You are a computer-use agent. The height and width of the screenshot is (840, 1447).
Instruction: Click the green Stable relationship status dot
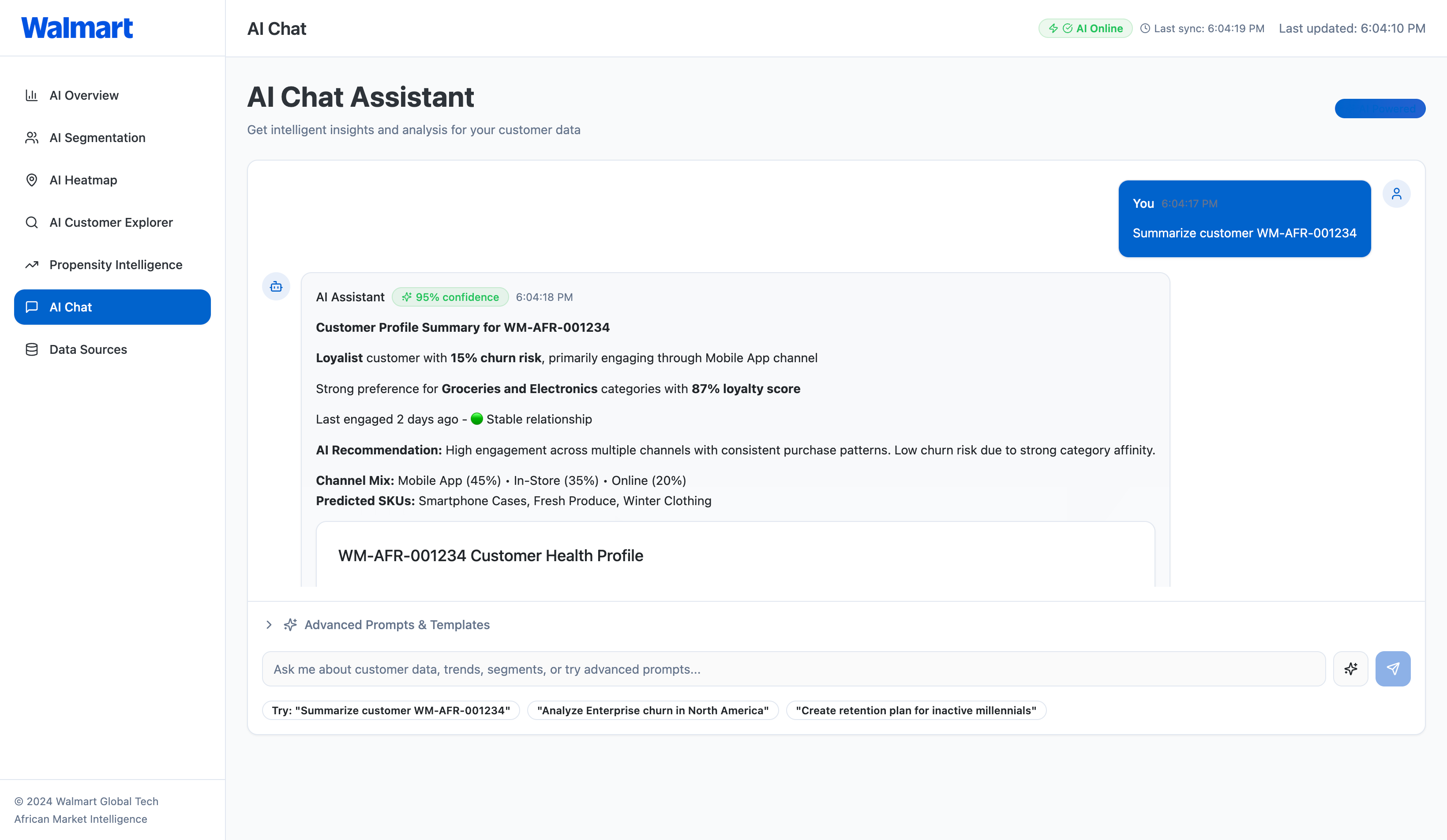[x=476, y=419]
